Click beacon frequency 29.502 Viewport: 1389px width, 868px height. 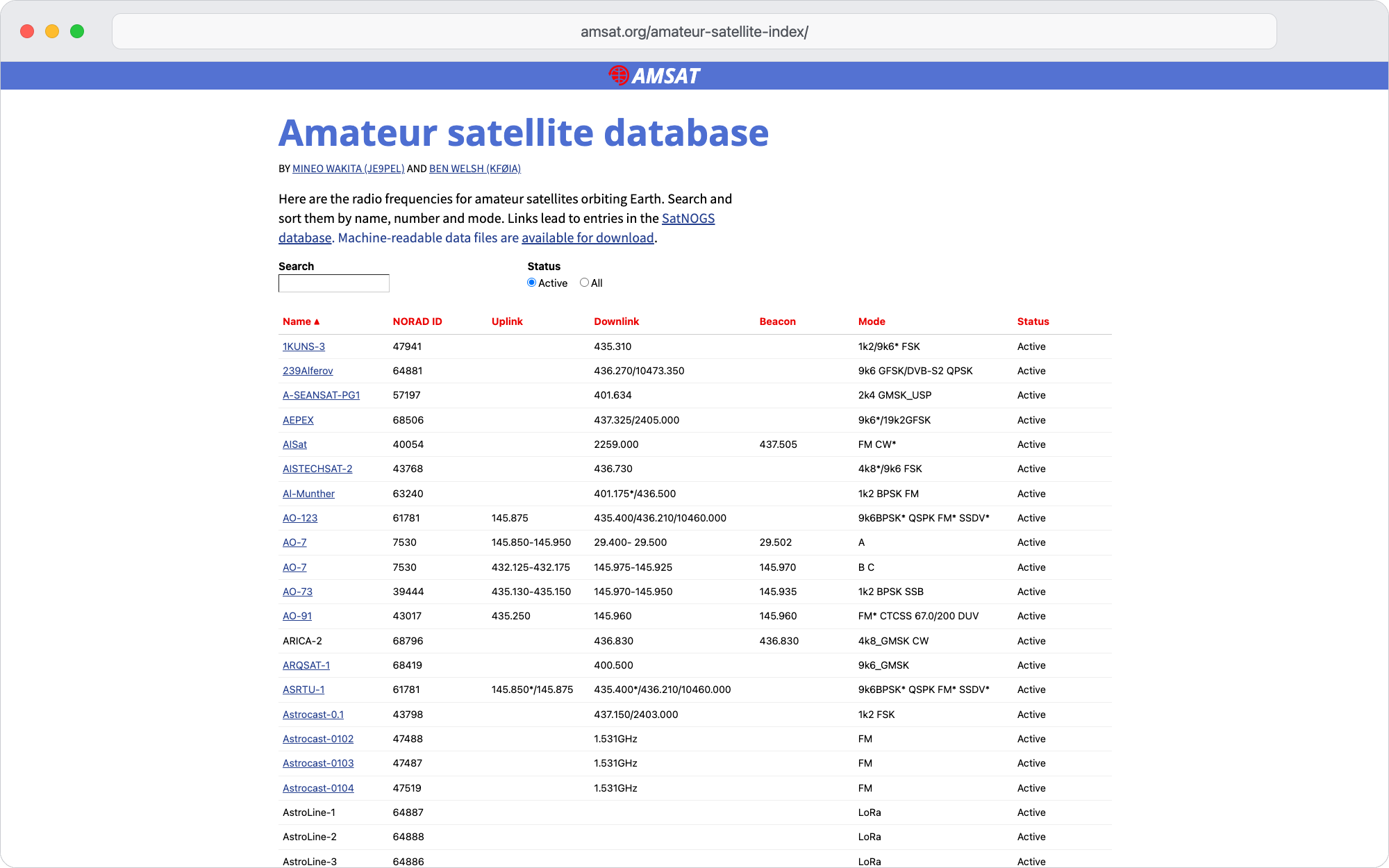coord(776,542)
